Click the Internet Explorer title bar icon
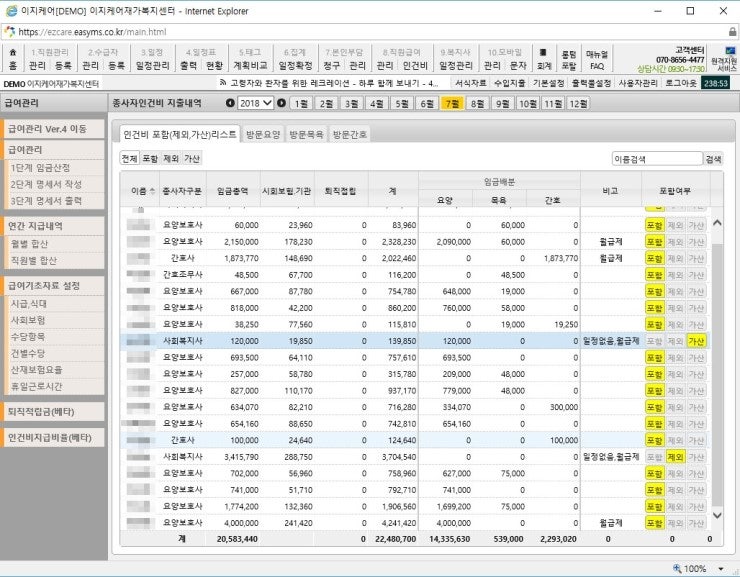 pyautogui.click(x=11, y=11)
